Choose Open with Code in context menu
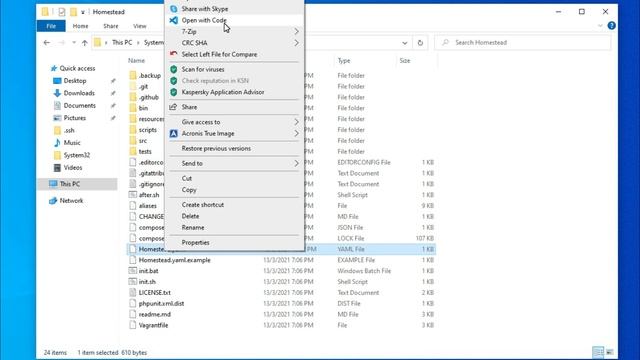Image resolution: width=640 pixels, height=360 pixels. 235,20
